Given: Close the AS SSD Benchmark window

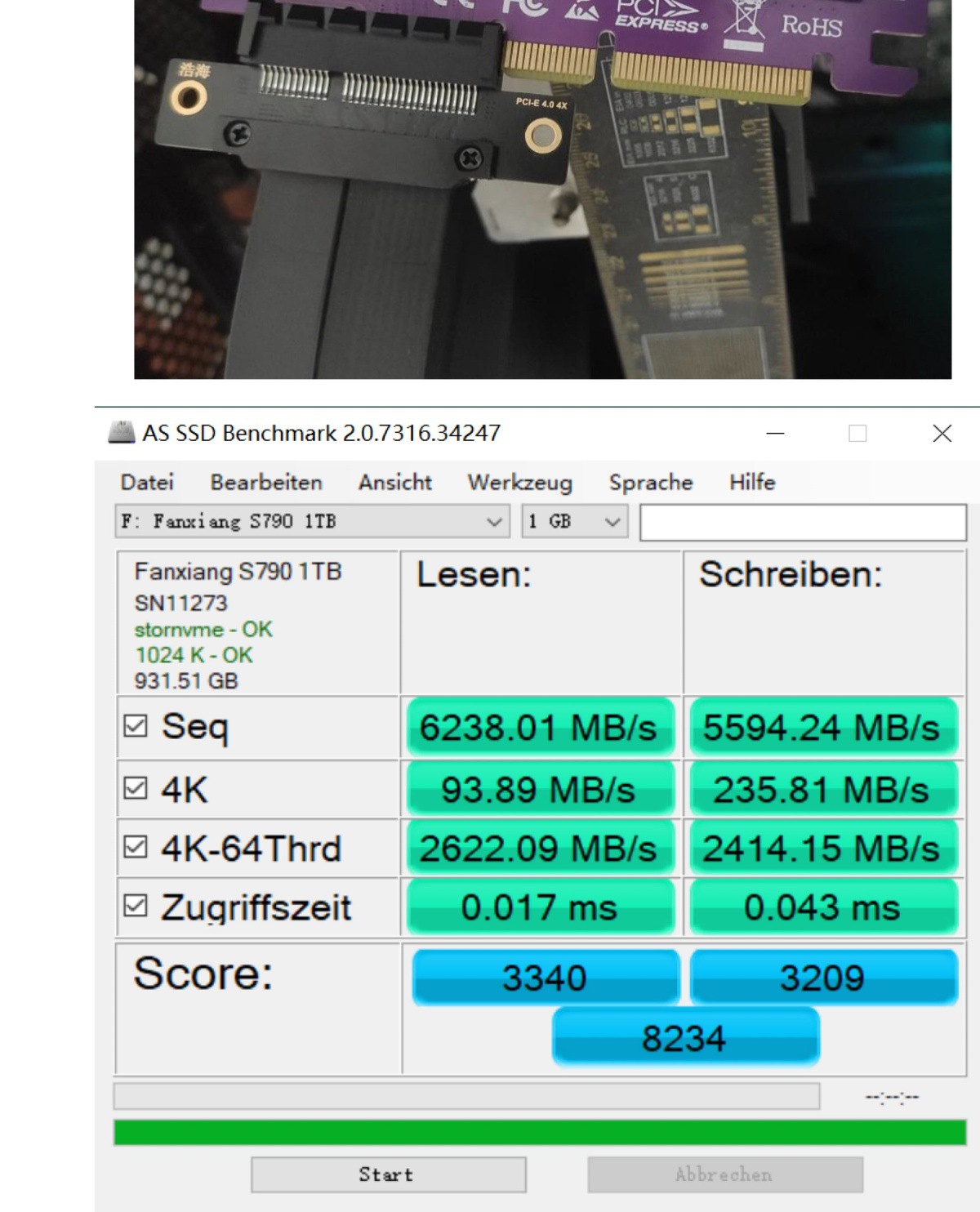Looking at the screenshot, I should pyautogui.click(x=942, y=433).
